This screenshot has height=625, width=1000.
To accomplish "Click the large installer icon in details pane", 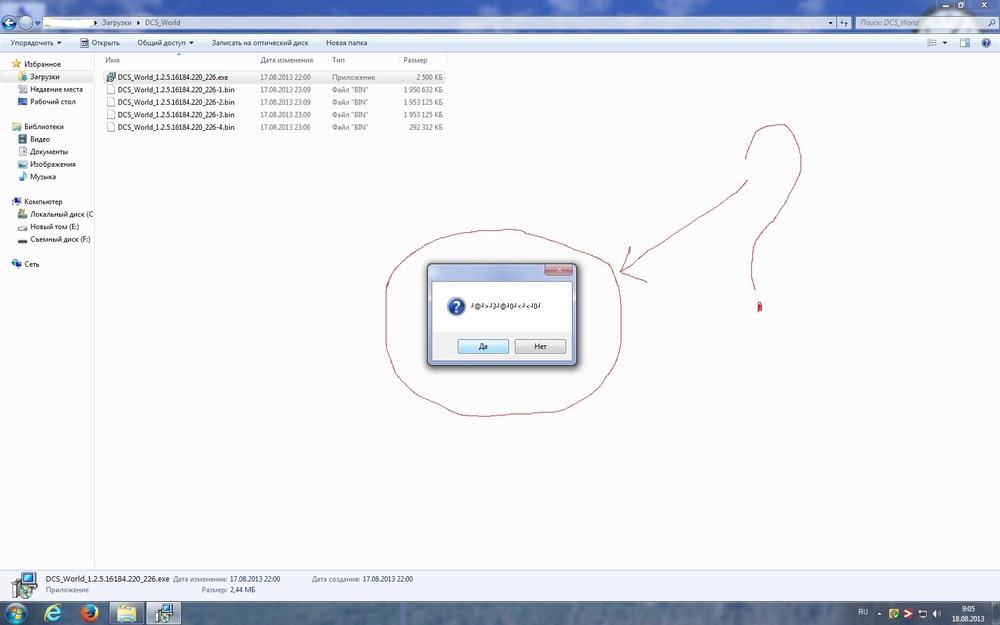I will (24, 585).
